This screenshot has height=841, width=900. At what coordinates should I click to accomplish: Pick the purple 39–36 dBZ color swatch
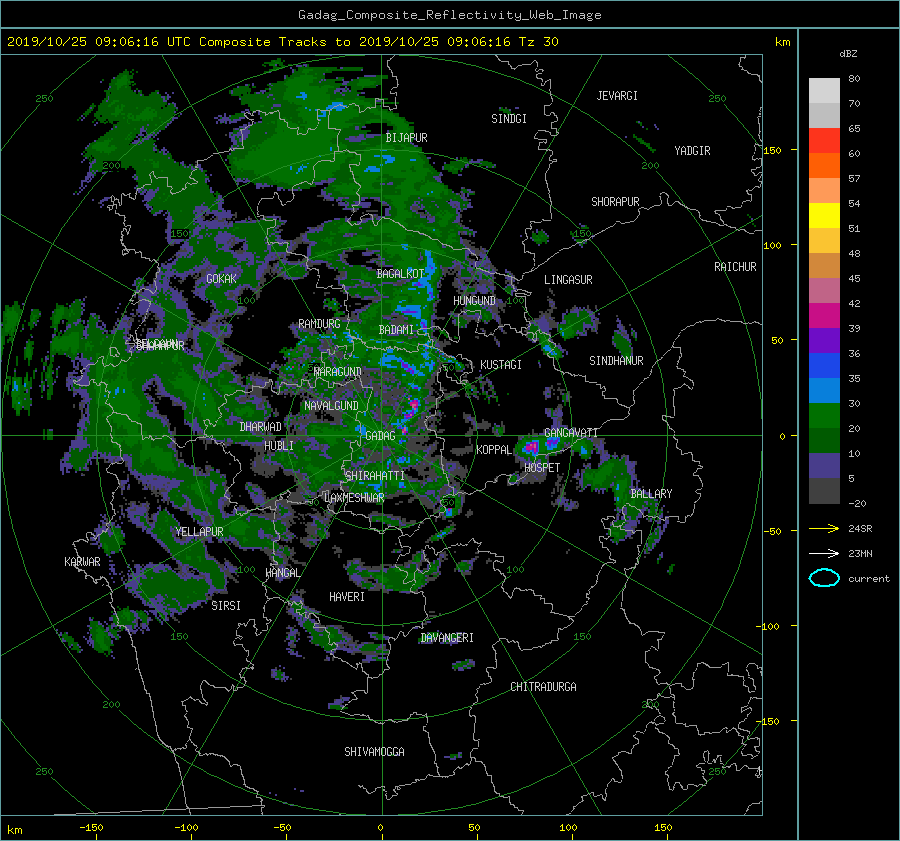824,340
